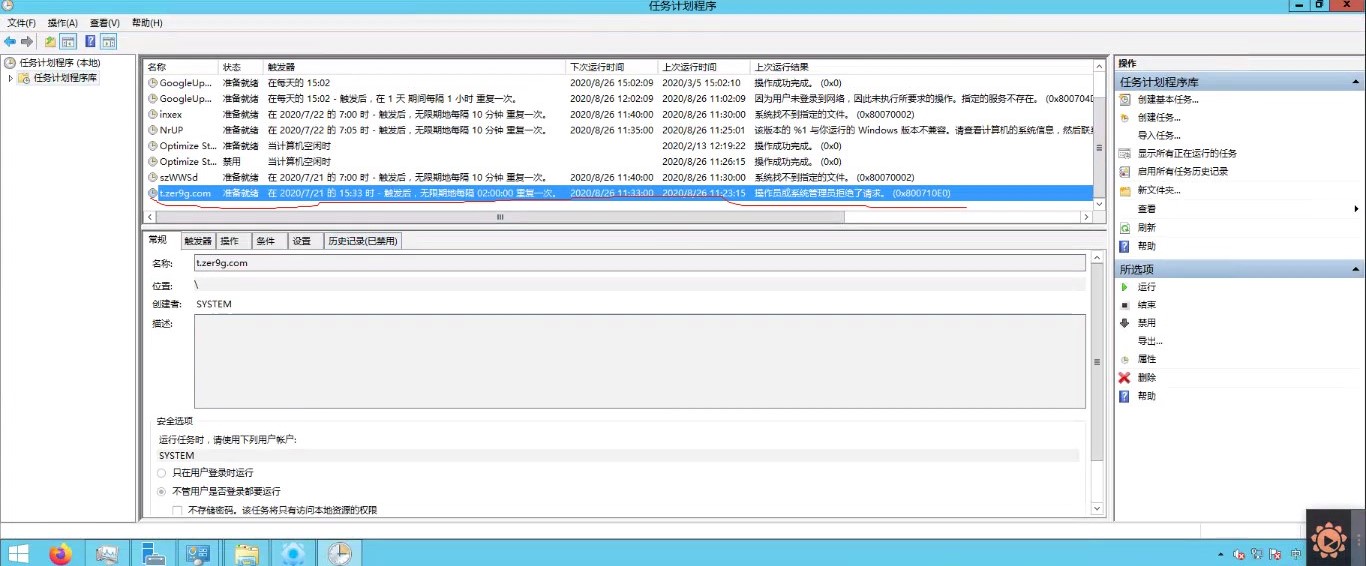Image resolution: width=1366 pixels, height=566 pixels.
Task: Click the Create Basic Task (创建基本任务) icon
Action: 1125,99
